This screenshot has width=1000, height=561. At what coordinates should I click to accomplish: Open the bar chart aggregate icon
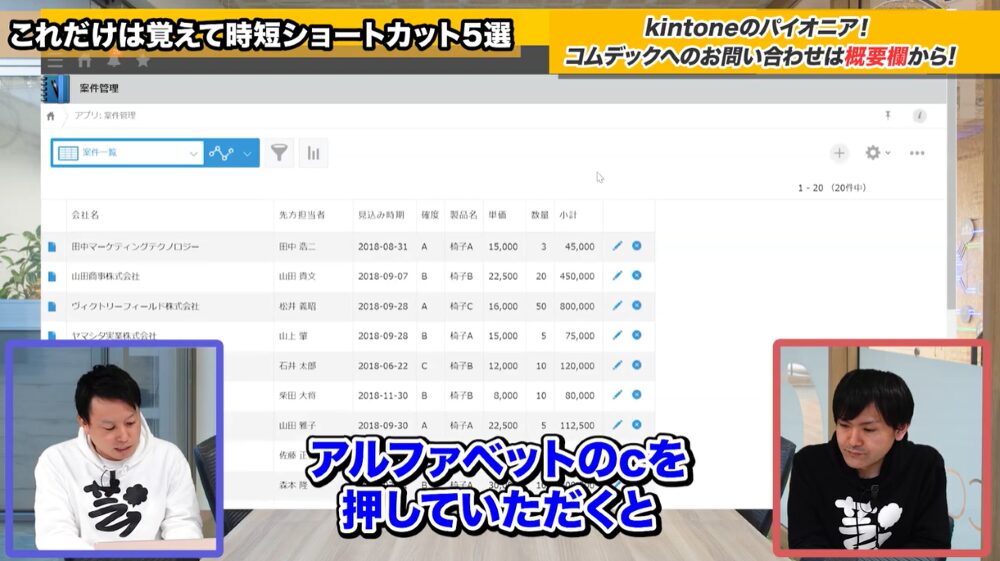coord(313,153)
